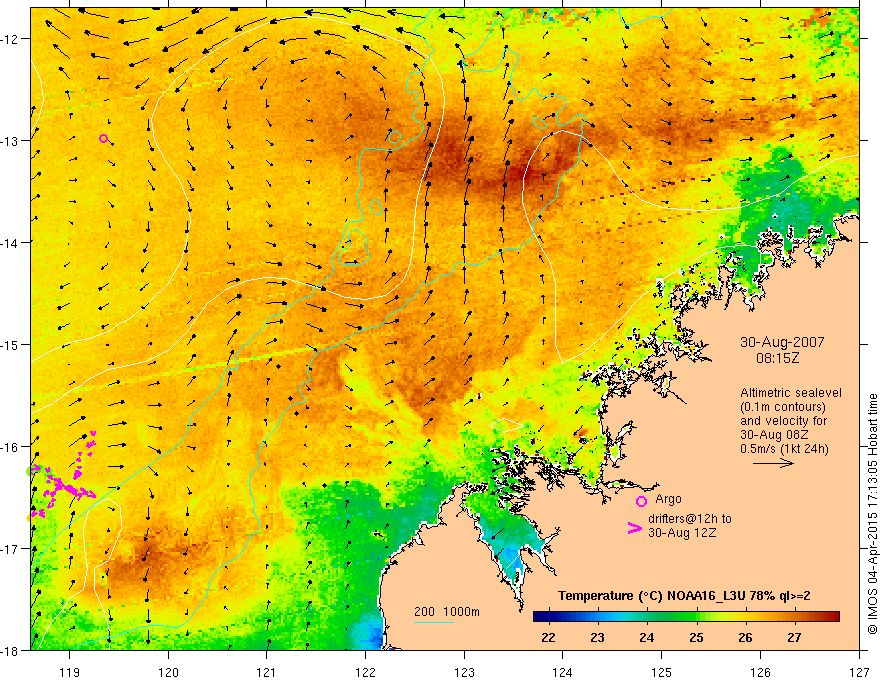Click the longitude axis label 126
The image size is (880, 680).
760,672
